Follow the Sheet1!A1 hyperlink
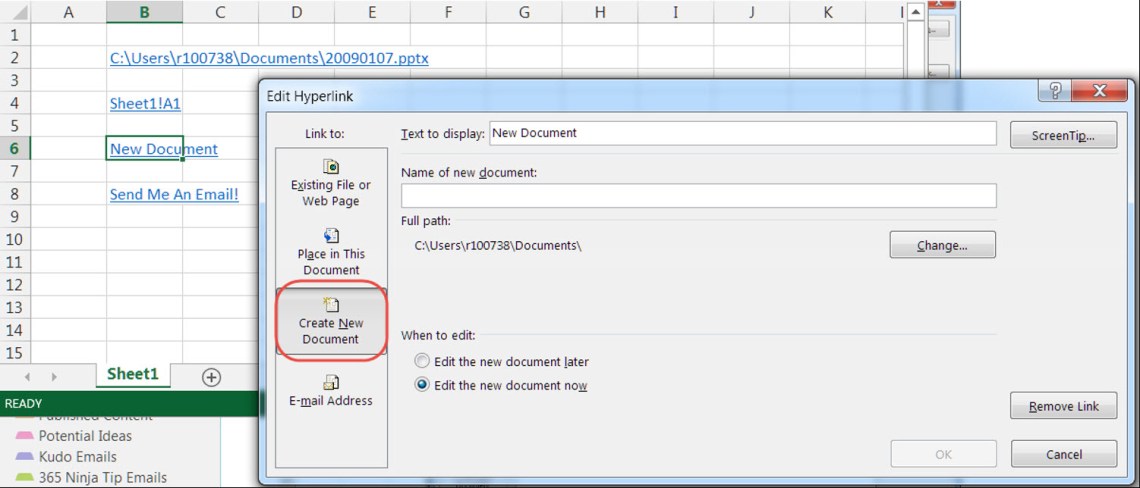Viewport: 1140px width, 488px height. pyautogui.click(x=145, y=103)
